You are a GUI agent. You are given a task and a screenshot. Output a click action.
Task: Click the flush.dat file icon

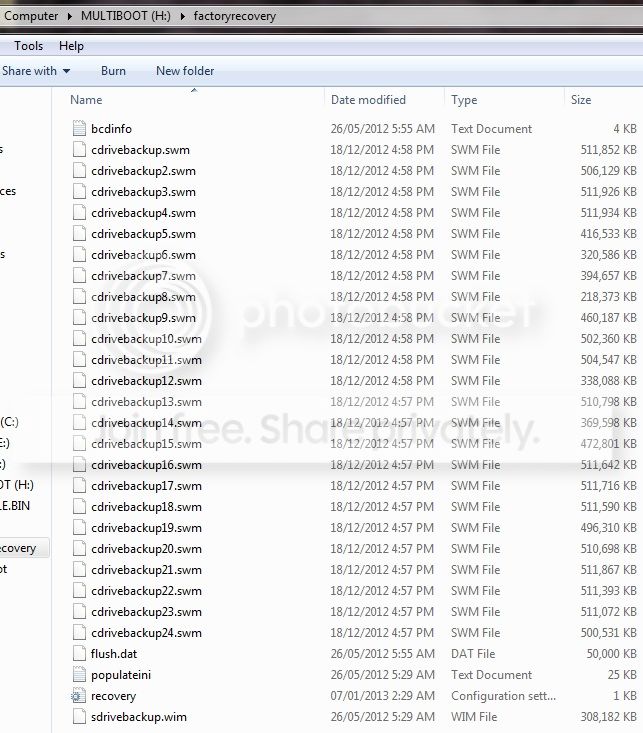tap(79, 654)
